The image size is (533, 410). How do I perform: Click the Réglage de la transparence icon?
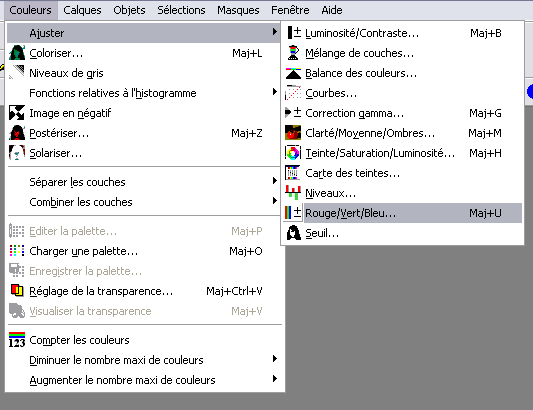17,291
